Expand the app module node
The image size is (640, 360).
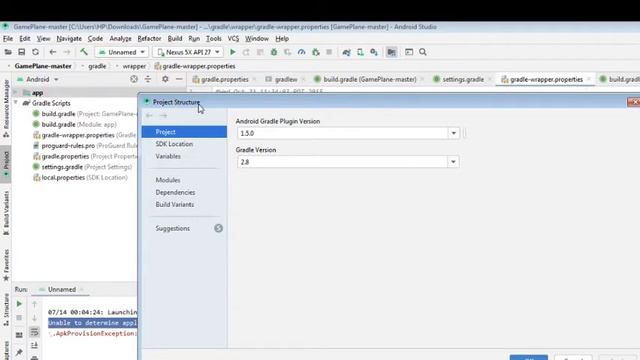(16, 93)
